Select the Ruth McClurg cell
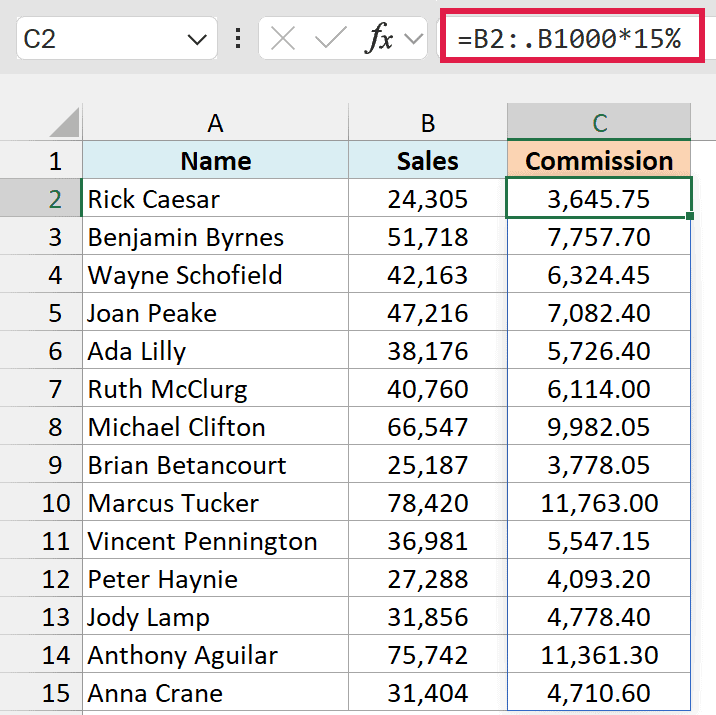Image resolution: width=716 pixels, height=715 pixels. 216,388
